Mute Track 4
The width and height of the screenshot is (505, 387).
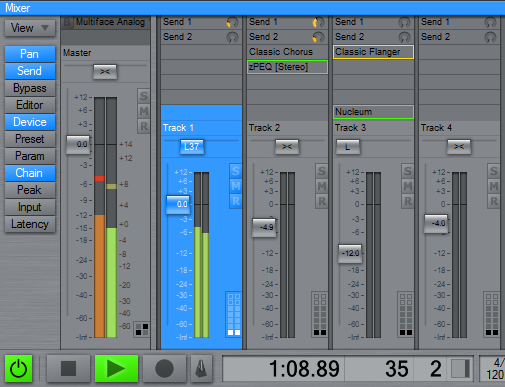click(494, 186)
